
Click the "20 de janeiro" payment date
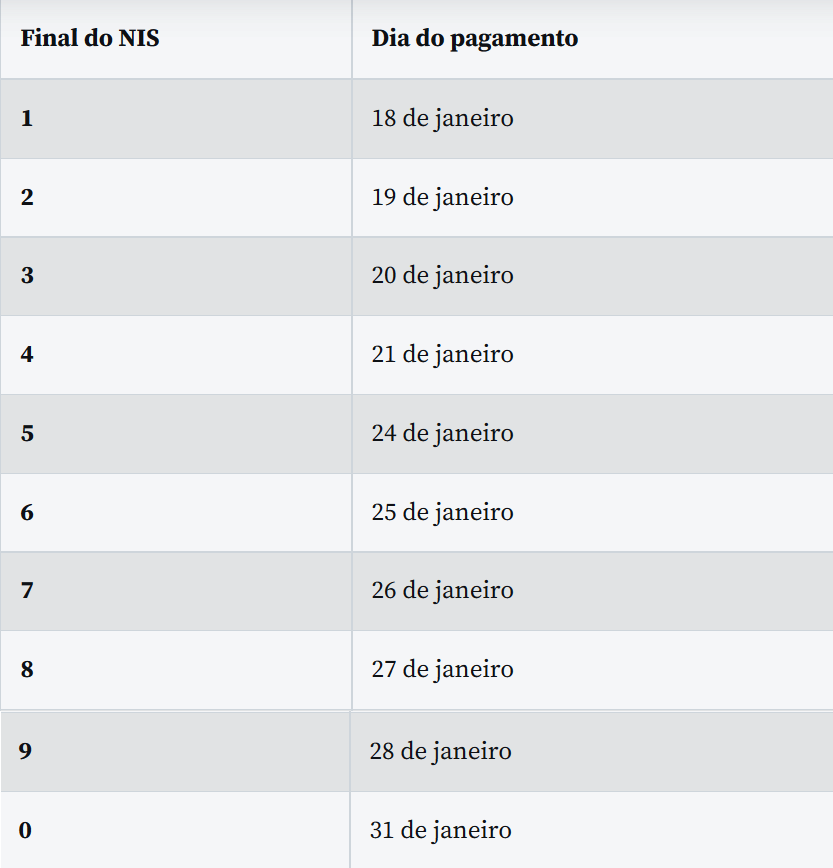pos(442,275)
